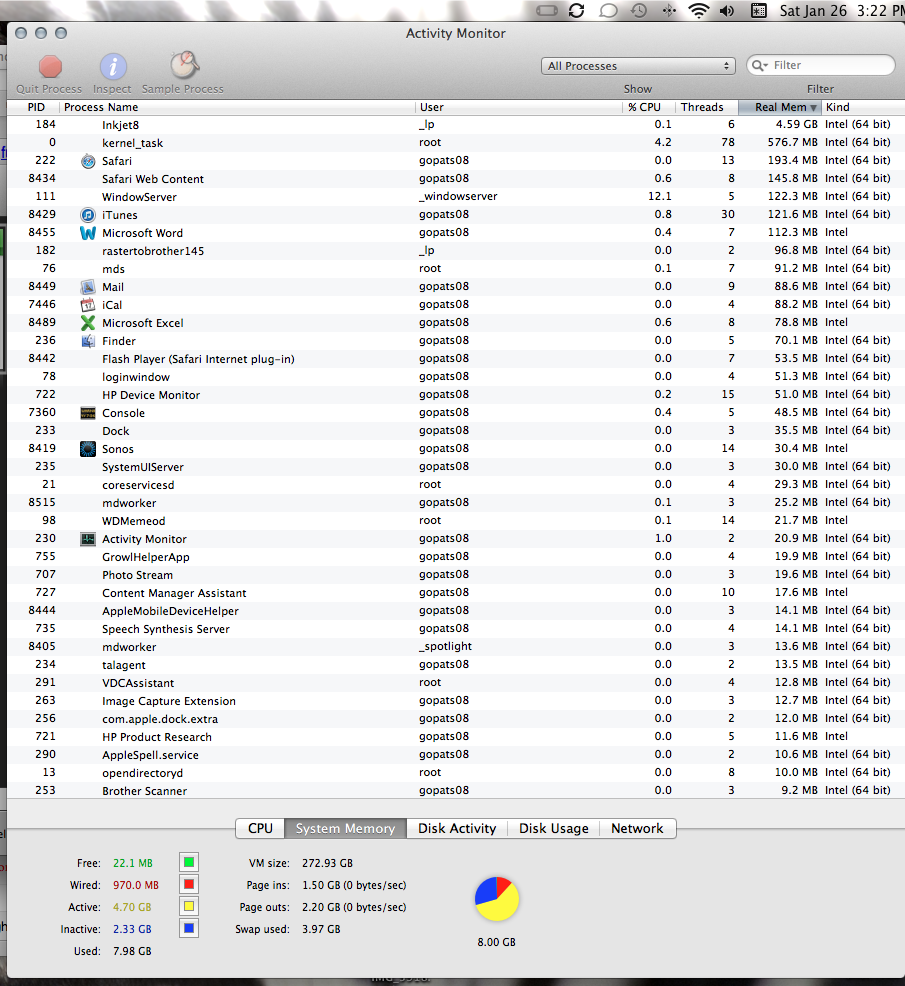
Task: Select the Microsoft Word icon
Action: [x=88, y=233]
